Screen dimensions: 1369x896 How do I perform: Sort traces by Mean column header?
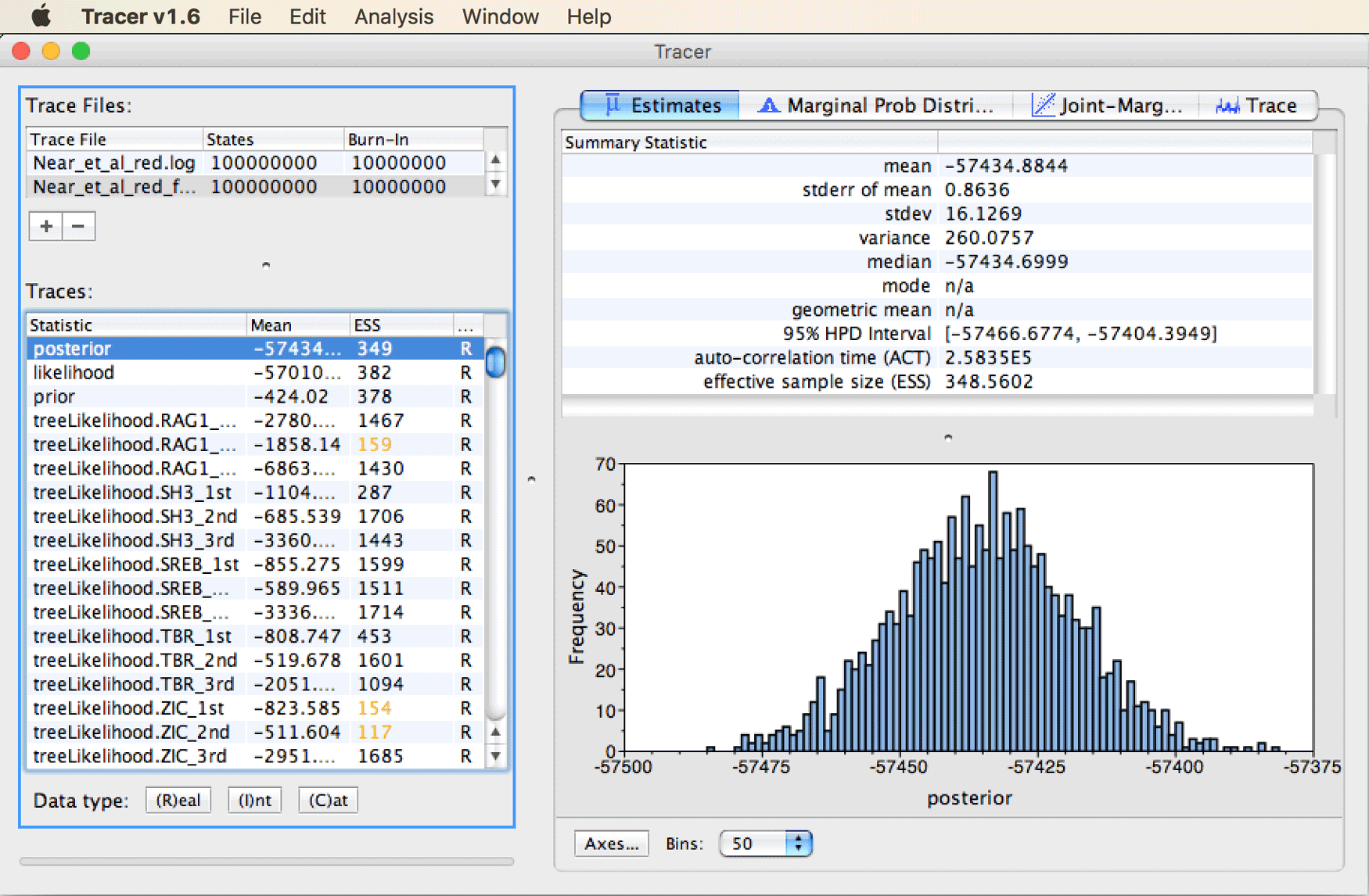tap(299, 325)
